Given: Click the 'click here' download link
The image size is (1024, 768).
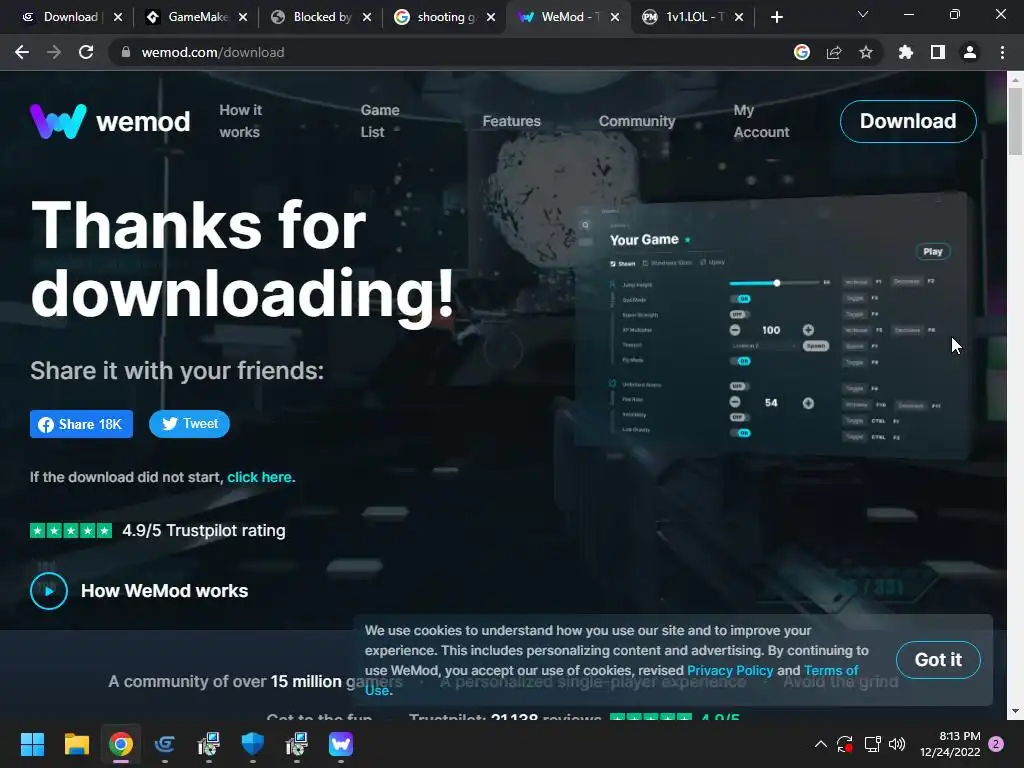Looking at the screenshot, I should pos(261,477).
